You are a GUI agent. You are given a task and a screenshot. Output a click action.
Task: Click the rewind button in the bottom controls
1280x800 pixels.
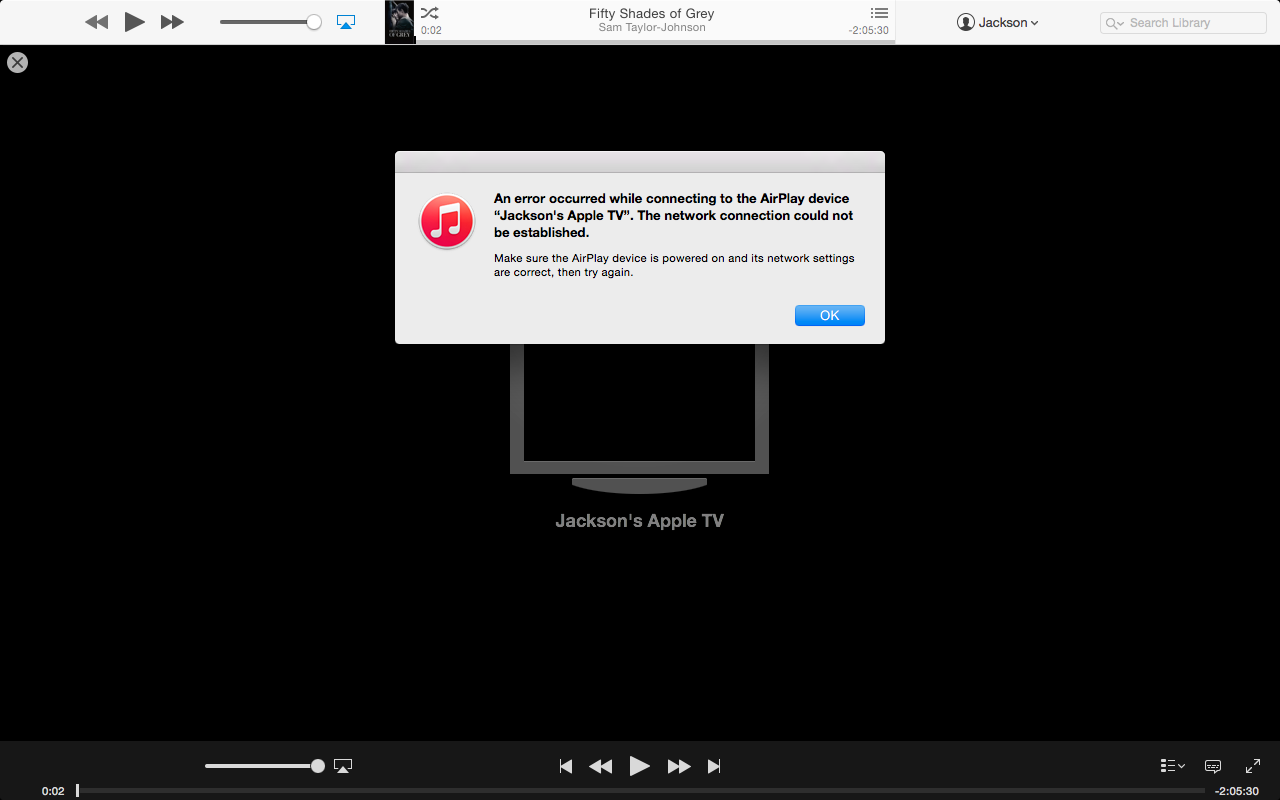pyautogui.click(x=600, y=766)
